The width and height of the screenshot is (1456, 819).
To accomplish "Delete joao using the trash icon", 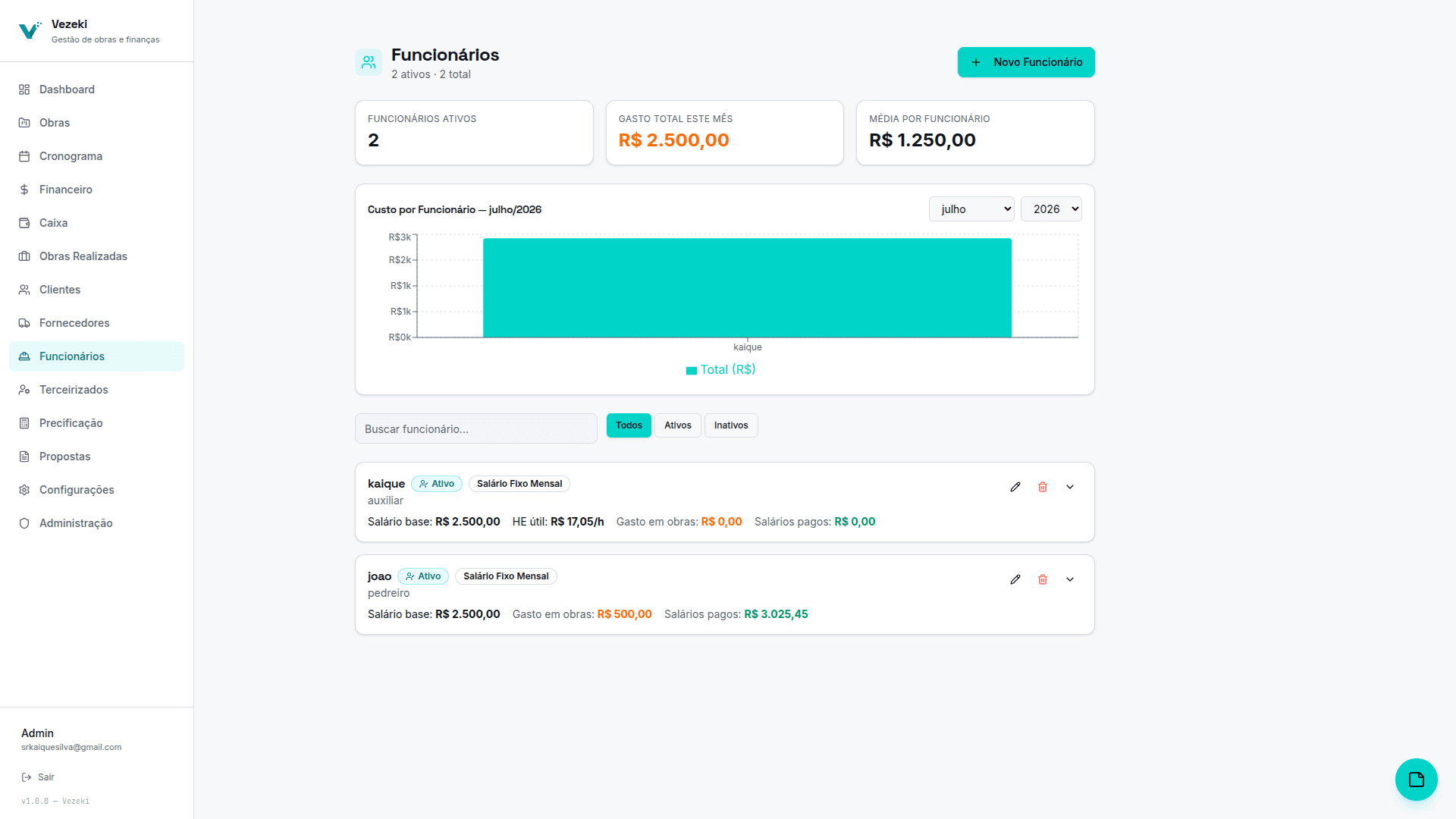I will [1043, 579].
